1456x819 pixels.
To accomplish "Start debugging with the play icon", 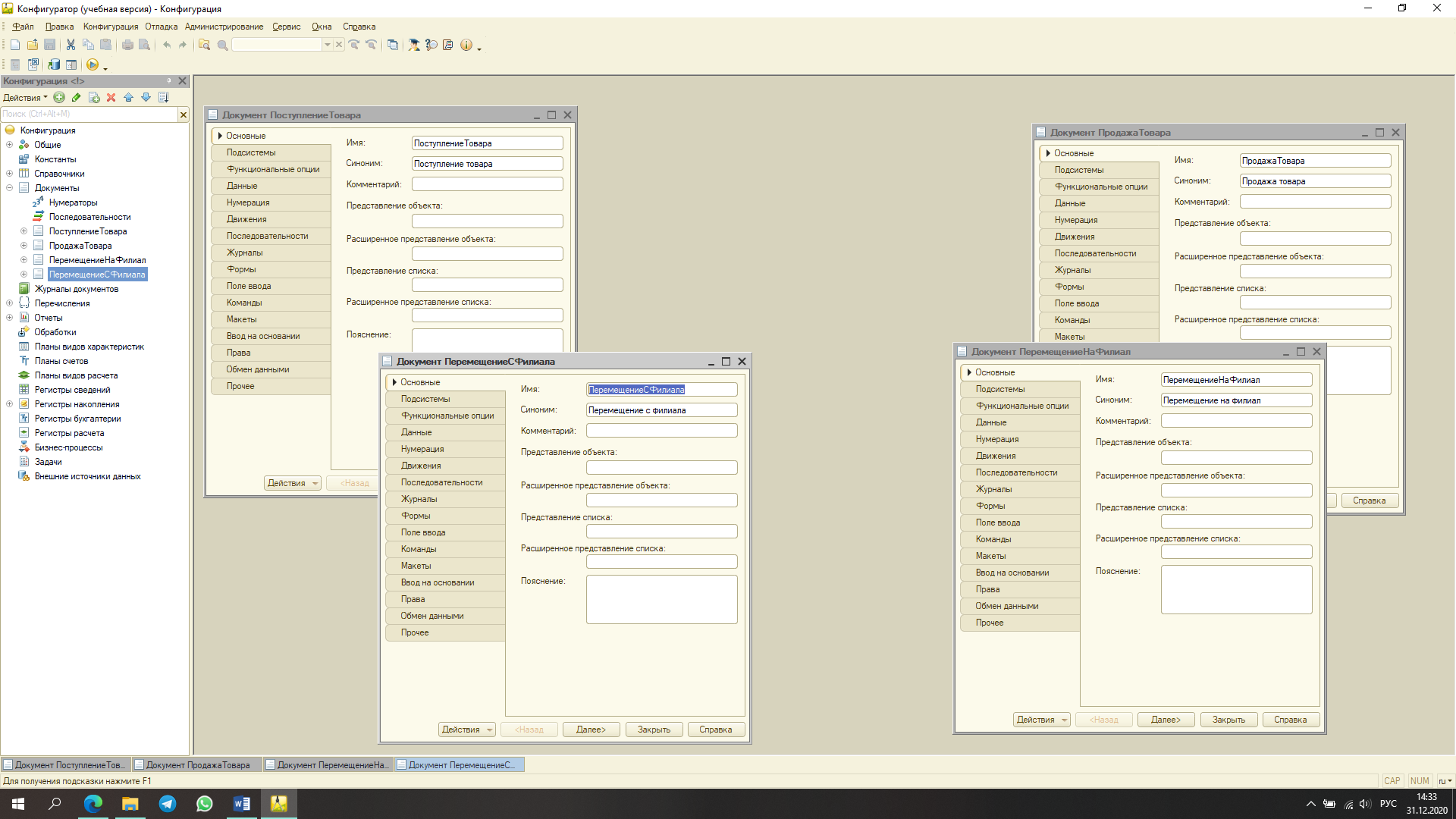I will point(93,65).
